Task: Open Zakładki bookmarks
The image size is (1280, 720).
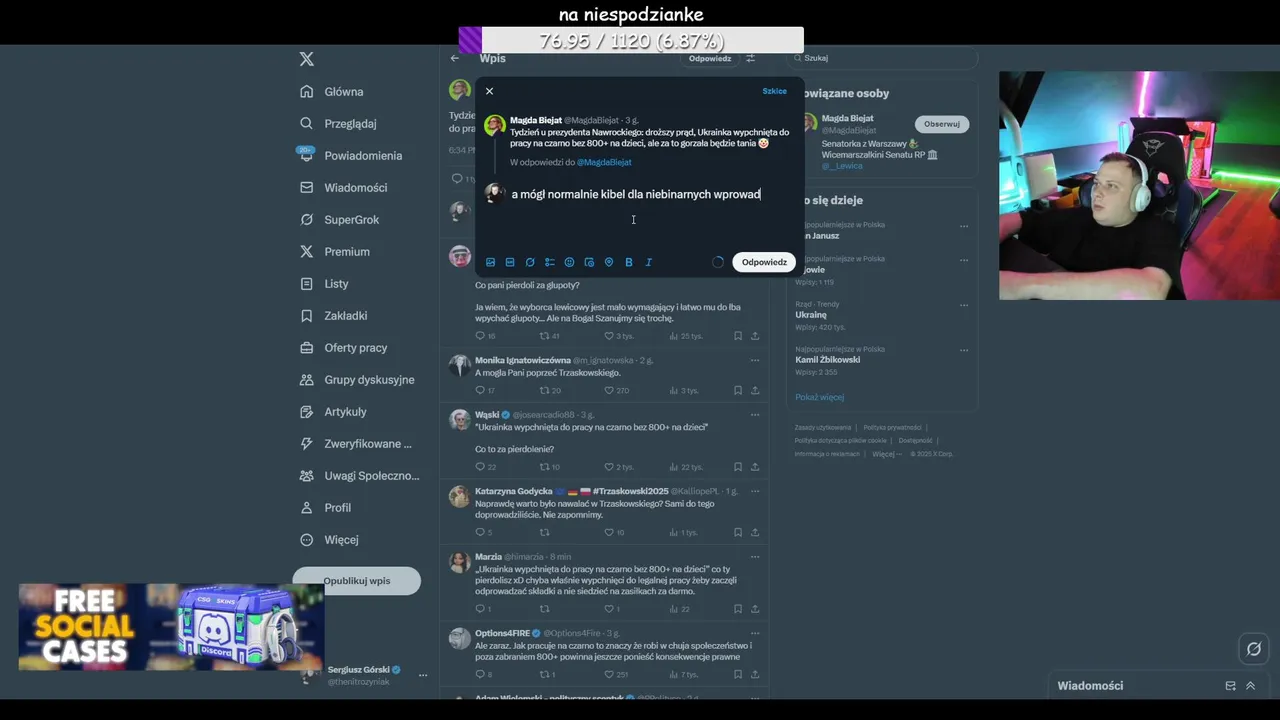Action: tap(334, 315)
